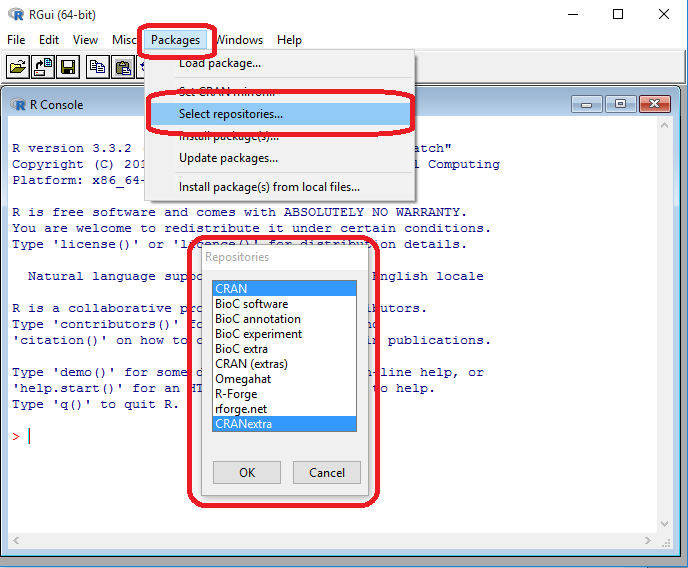
Task: Click Cancel in the Repositories dialog
Action: coord(327,472)
